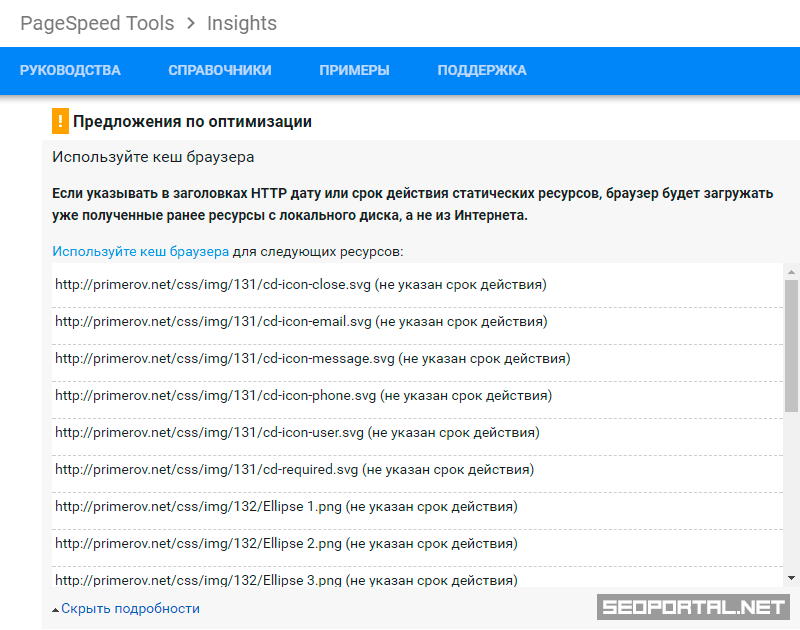Click the scrollbar up arrow

(791, 273)
